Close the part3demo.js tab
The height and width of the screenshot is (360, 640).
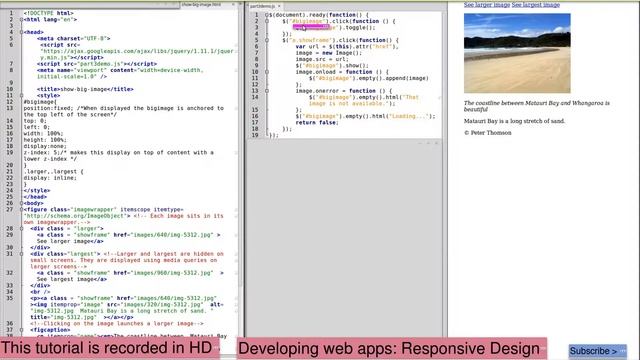279,6
